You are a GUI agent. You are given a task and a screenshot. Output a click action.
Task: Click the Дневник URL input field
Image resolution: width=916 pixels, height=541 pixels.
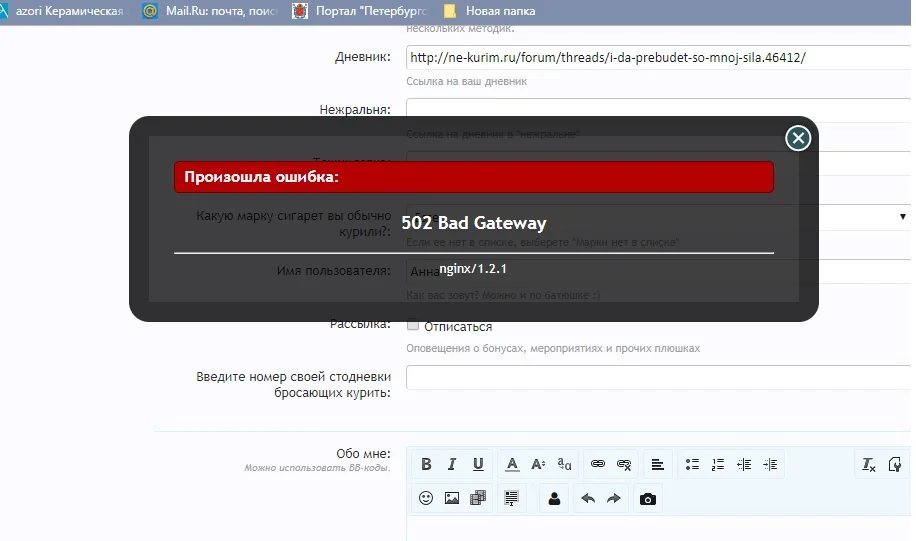[658, 57]
